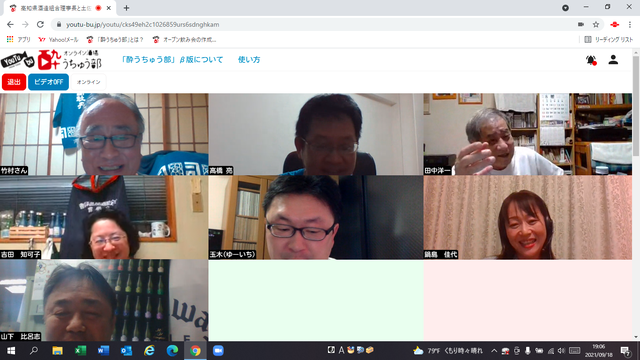
Task: Open clock showing 19:06 2021/09/18
Action: pos(599,351)
